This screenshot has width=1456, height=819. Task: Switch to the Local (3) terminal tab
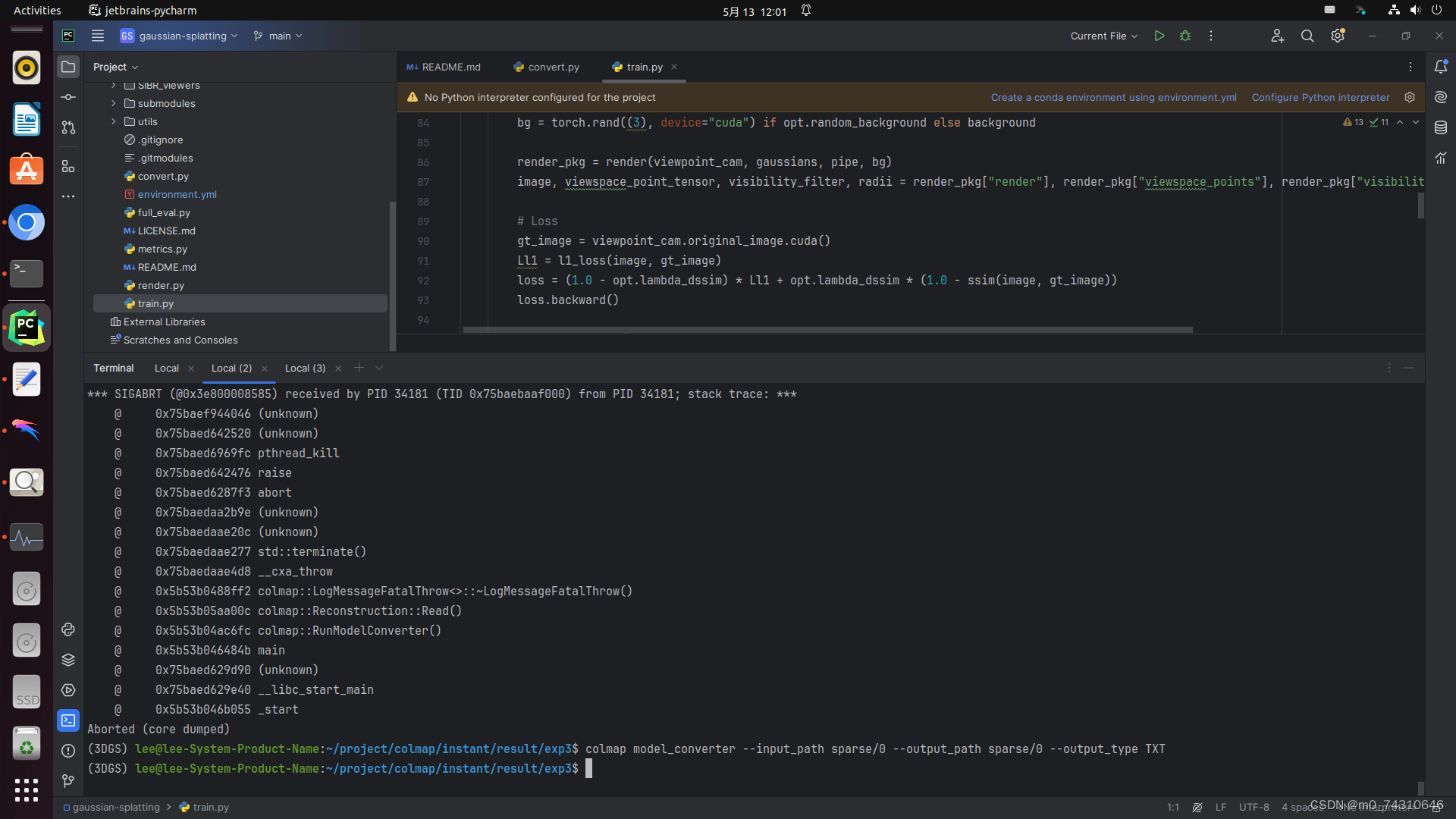point(305,368)
